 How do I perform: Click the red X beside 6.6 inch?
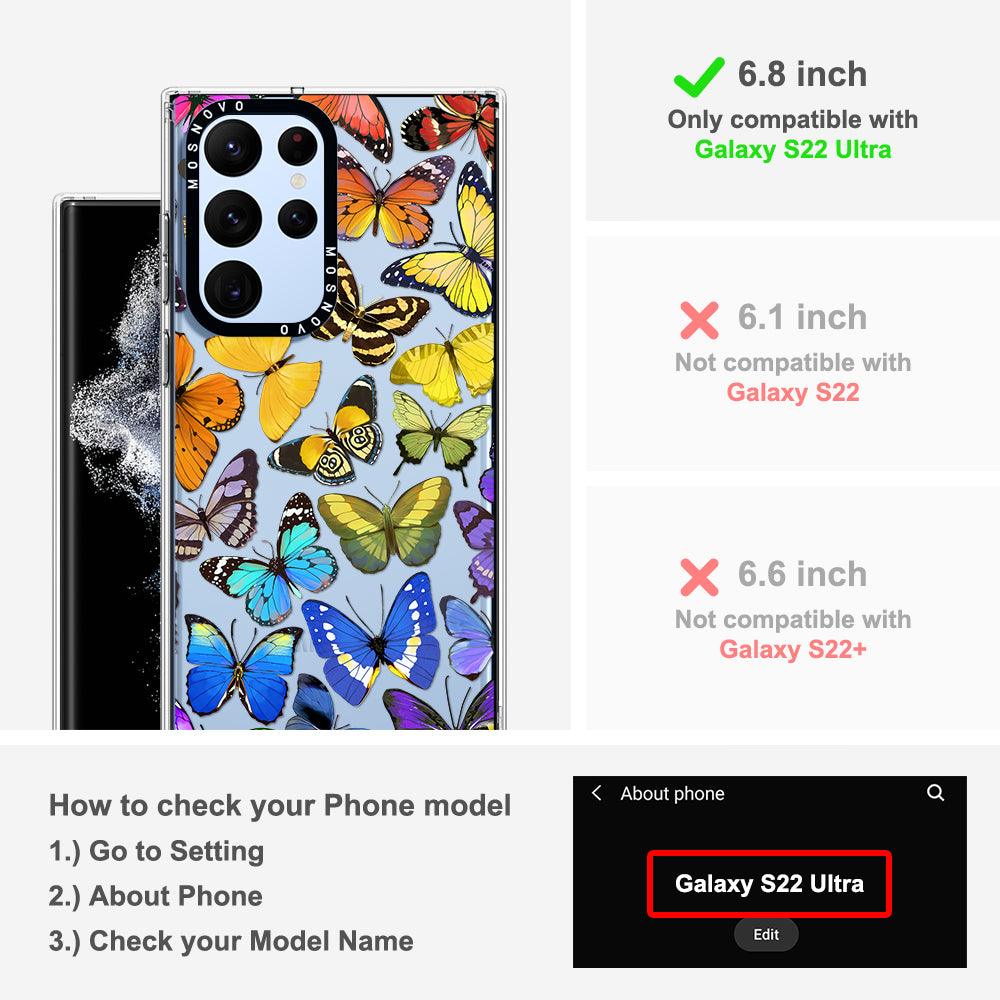(699, 577)
